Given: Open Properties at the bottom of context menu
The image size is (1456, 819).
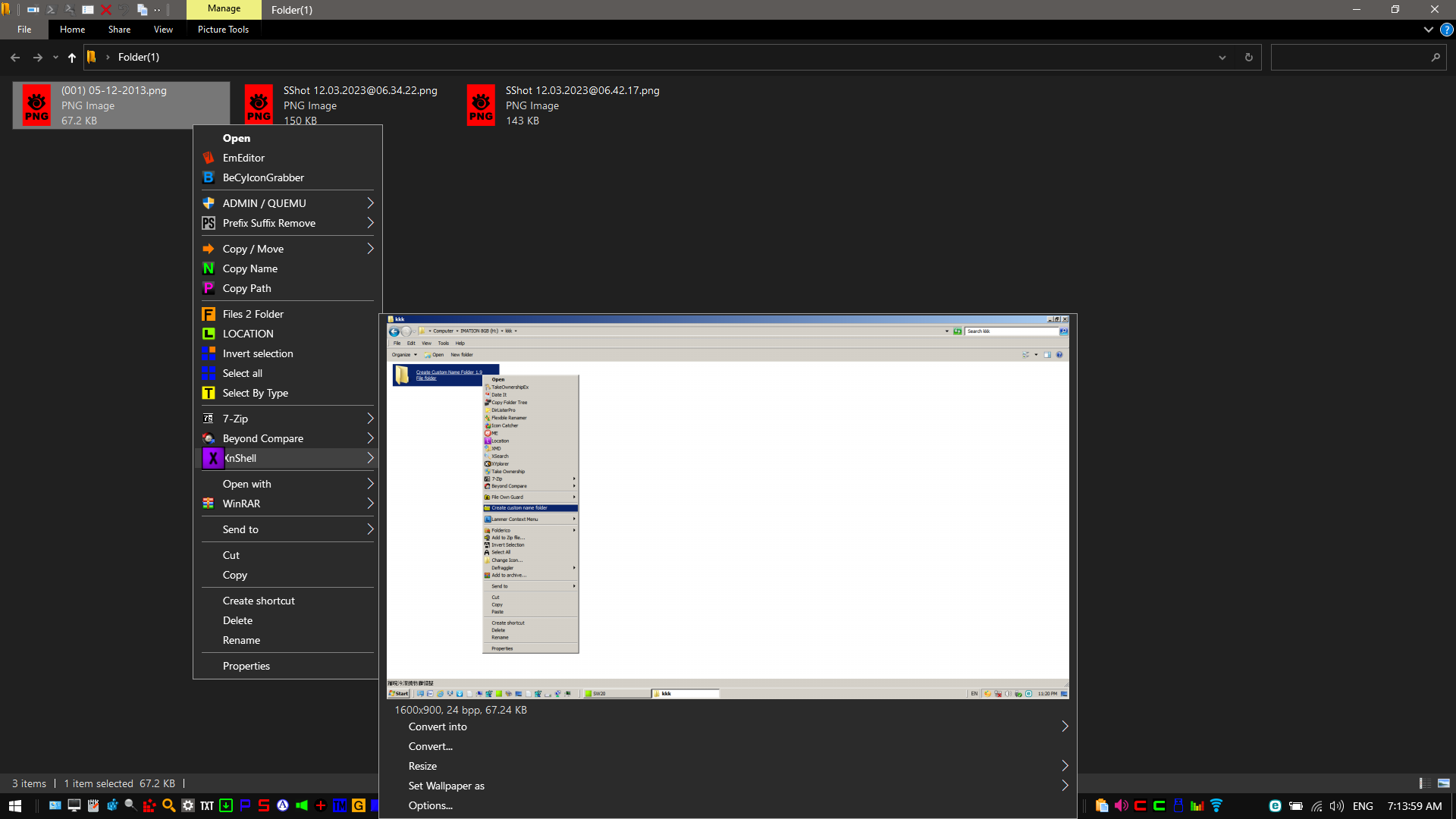Looking at the screenshot, I should (246, 665).
